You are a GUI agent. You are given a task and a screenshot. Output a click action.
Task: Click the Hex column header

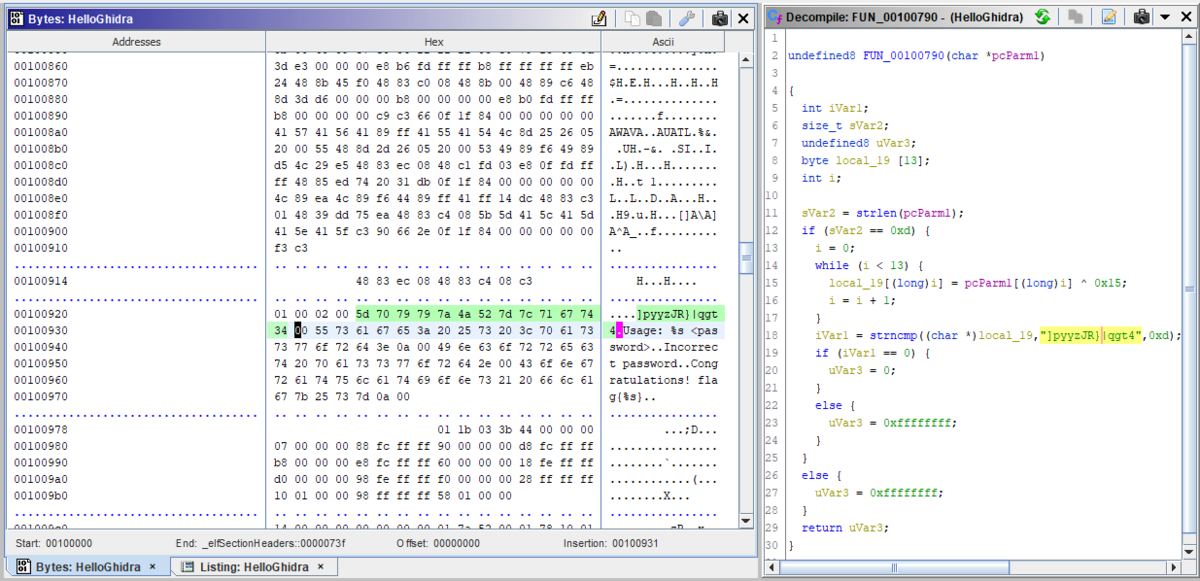[433, 41]
